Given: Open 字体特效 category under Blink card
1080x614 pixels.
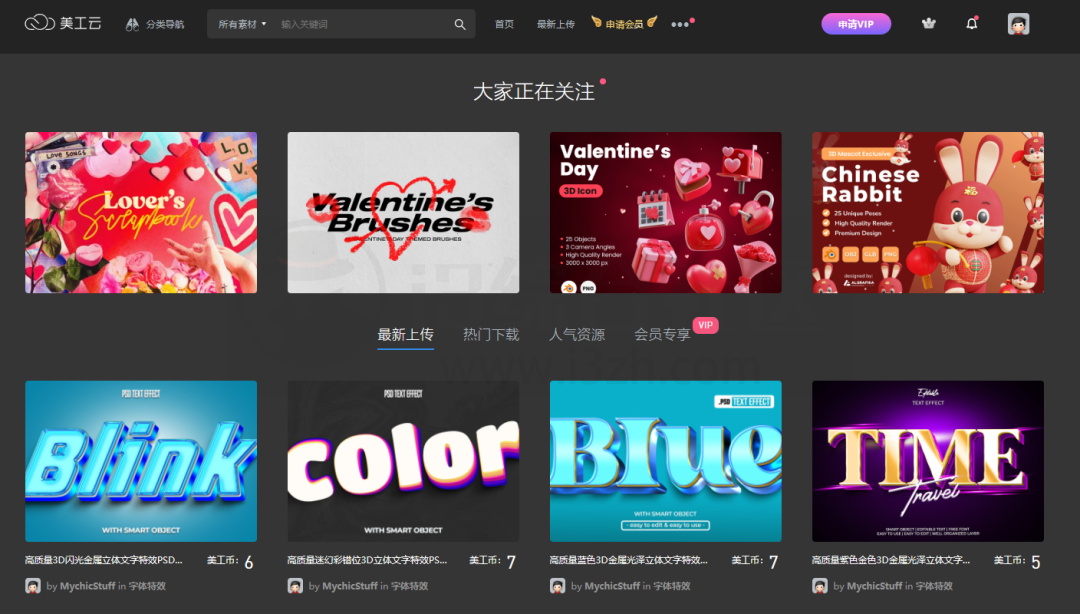Looking at the screenshot, I should pyautogui.click(x=147, y=586).
